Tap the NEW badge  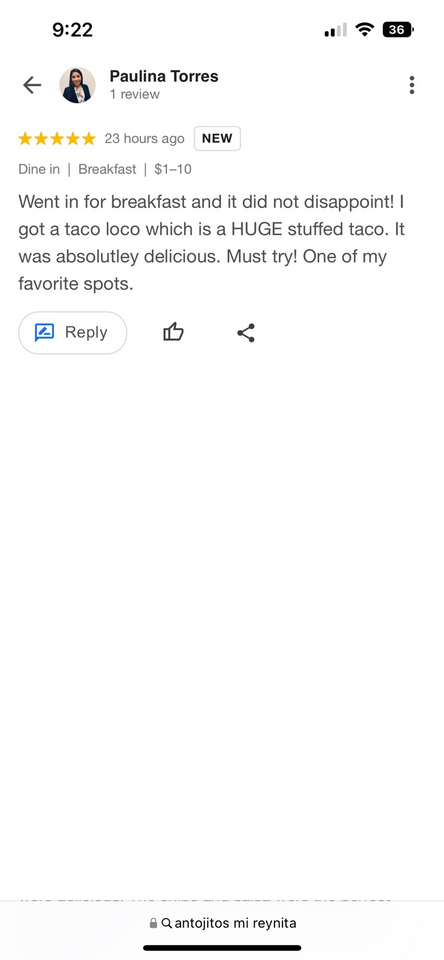[x=217, y=138]
